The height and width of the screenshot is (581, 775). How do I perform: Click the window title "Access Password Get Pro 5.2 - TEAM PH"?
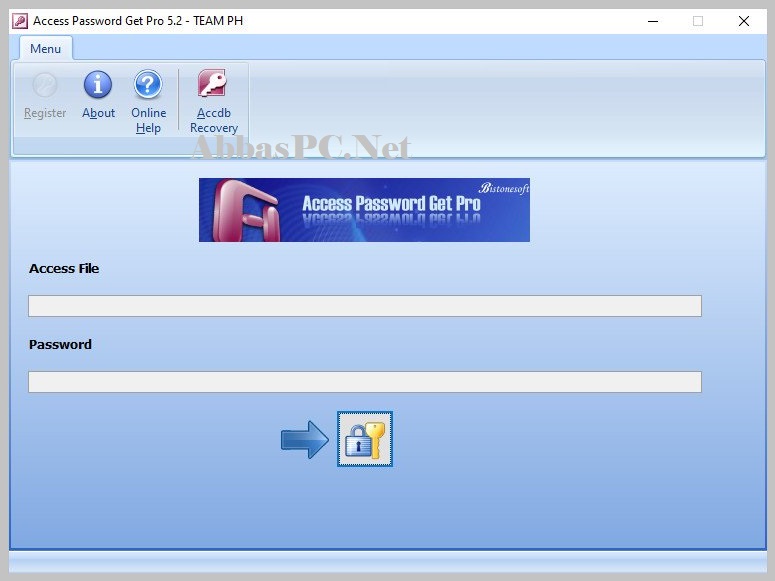pyautogui.click(x=138, y=21)
